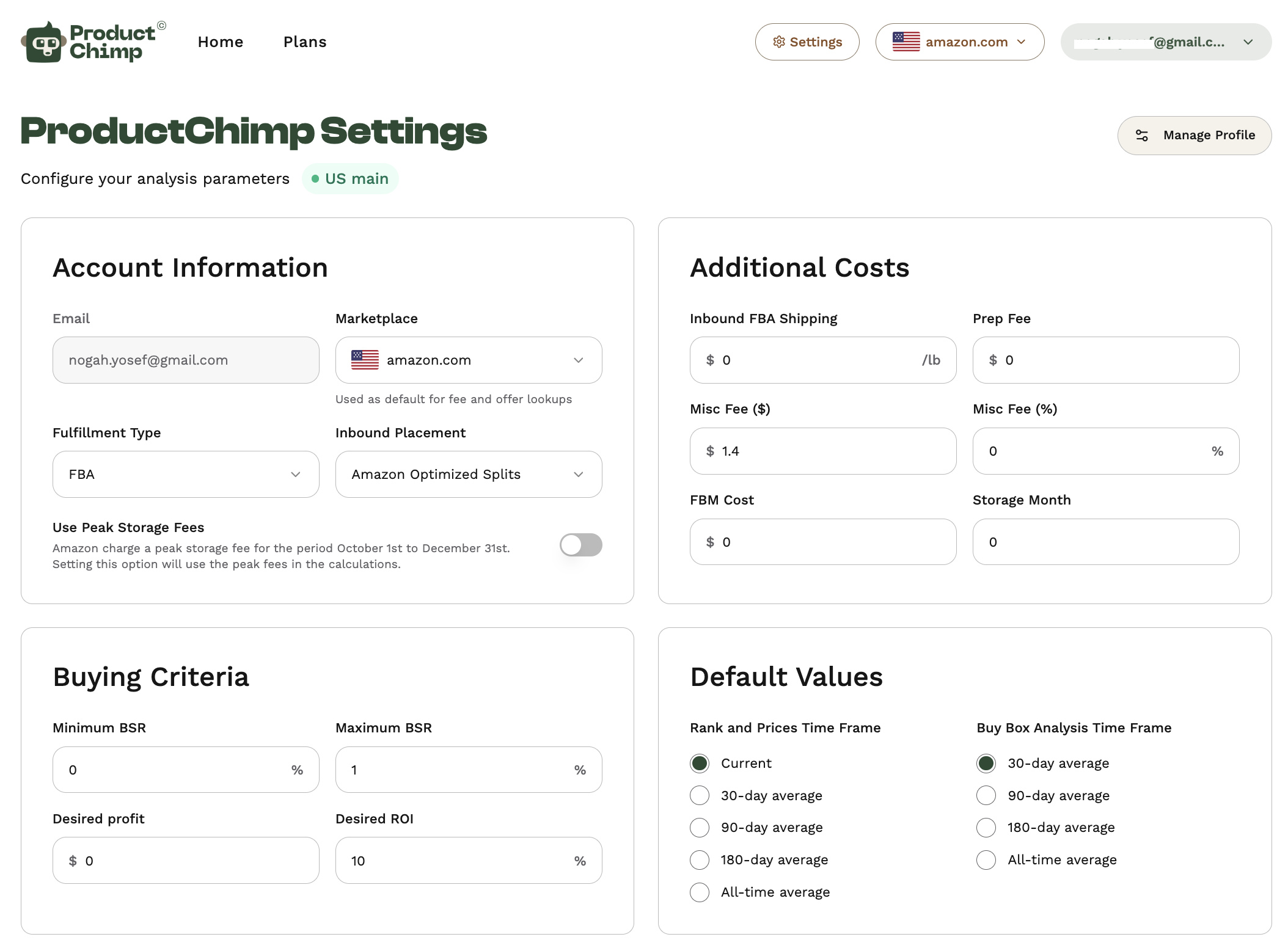Focus the Misc Fee (%) field
This screenshot has height=948, width=1288.
pyautogui.click(x=1106, y=451)
